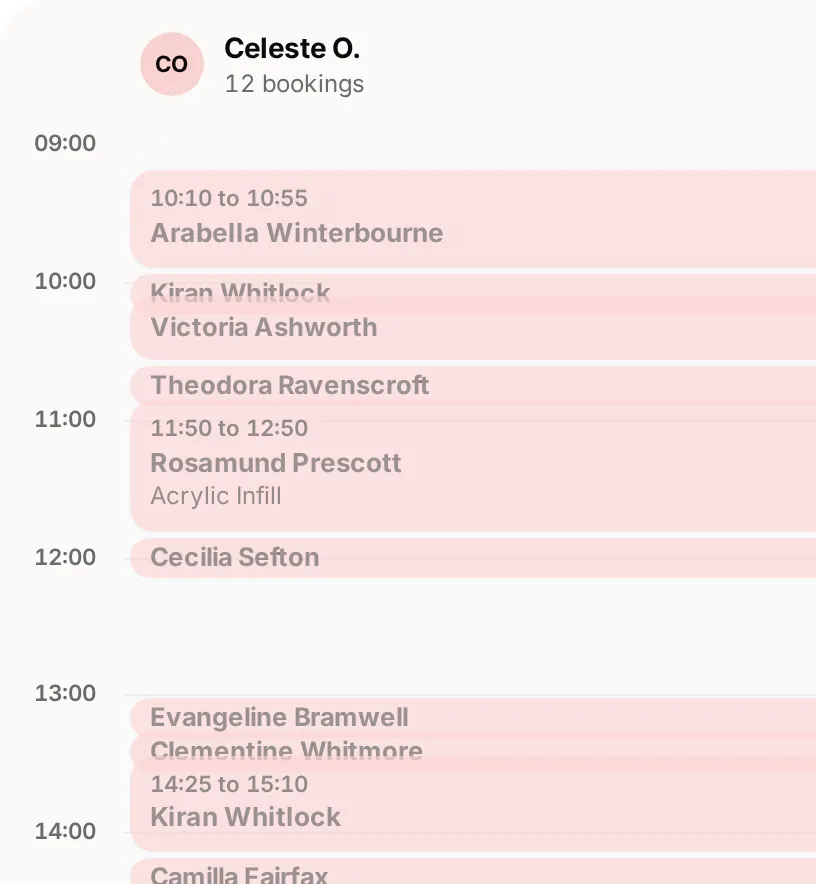Viewport: 816px width, 884px height.
Task: Click empty slot between 12:00 and 13:00
Action: pyautogui.click(x=473, y=636)
